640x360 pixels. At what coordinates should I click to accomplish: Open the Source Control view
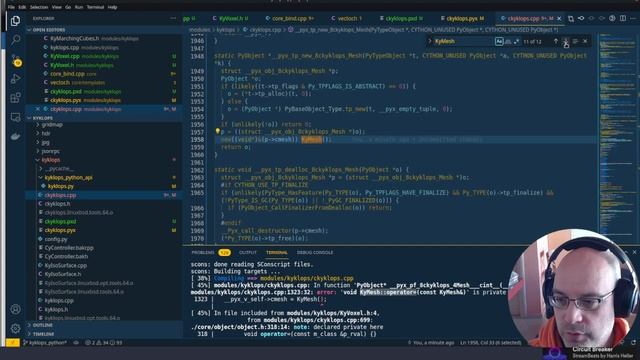[x=16, y=60]
